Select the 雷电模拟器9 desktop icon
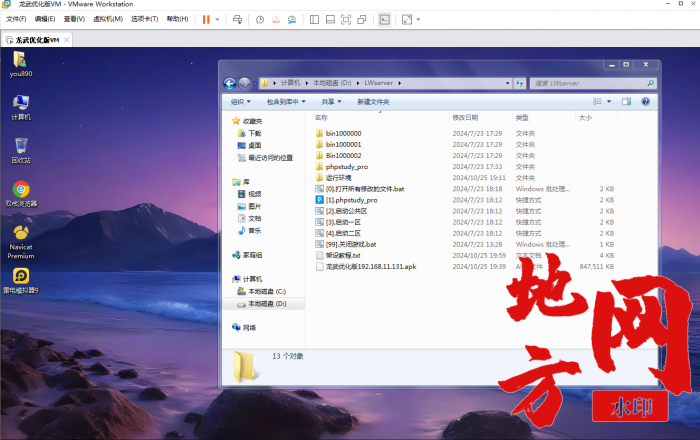 click(21, 281)
